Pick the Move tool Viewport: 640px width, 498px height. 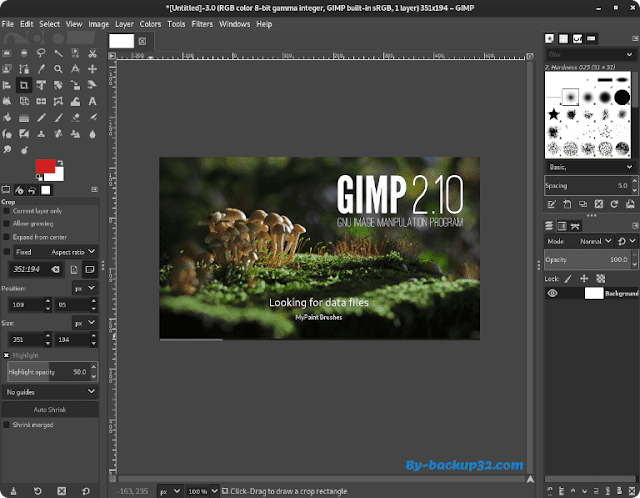tap(93, 69)
